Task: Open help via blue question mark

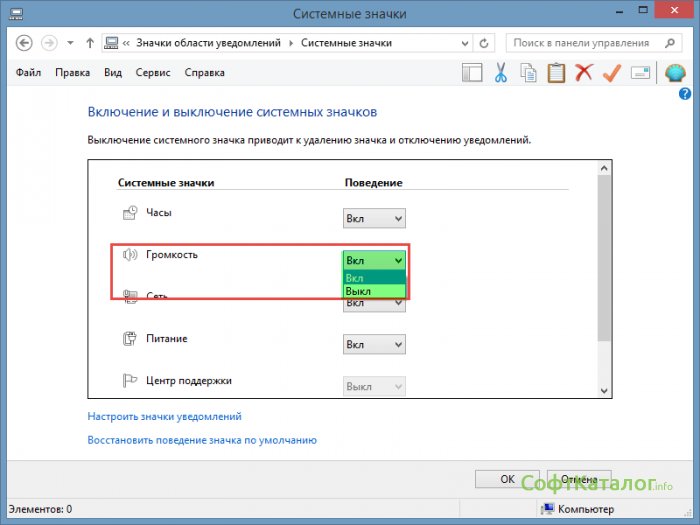Action: [685, 94]
